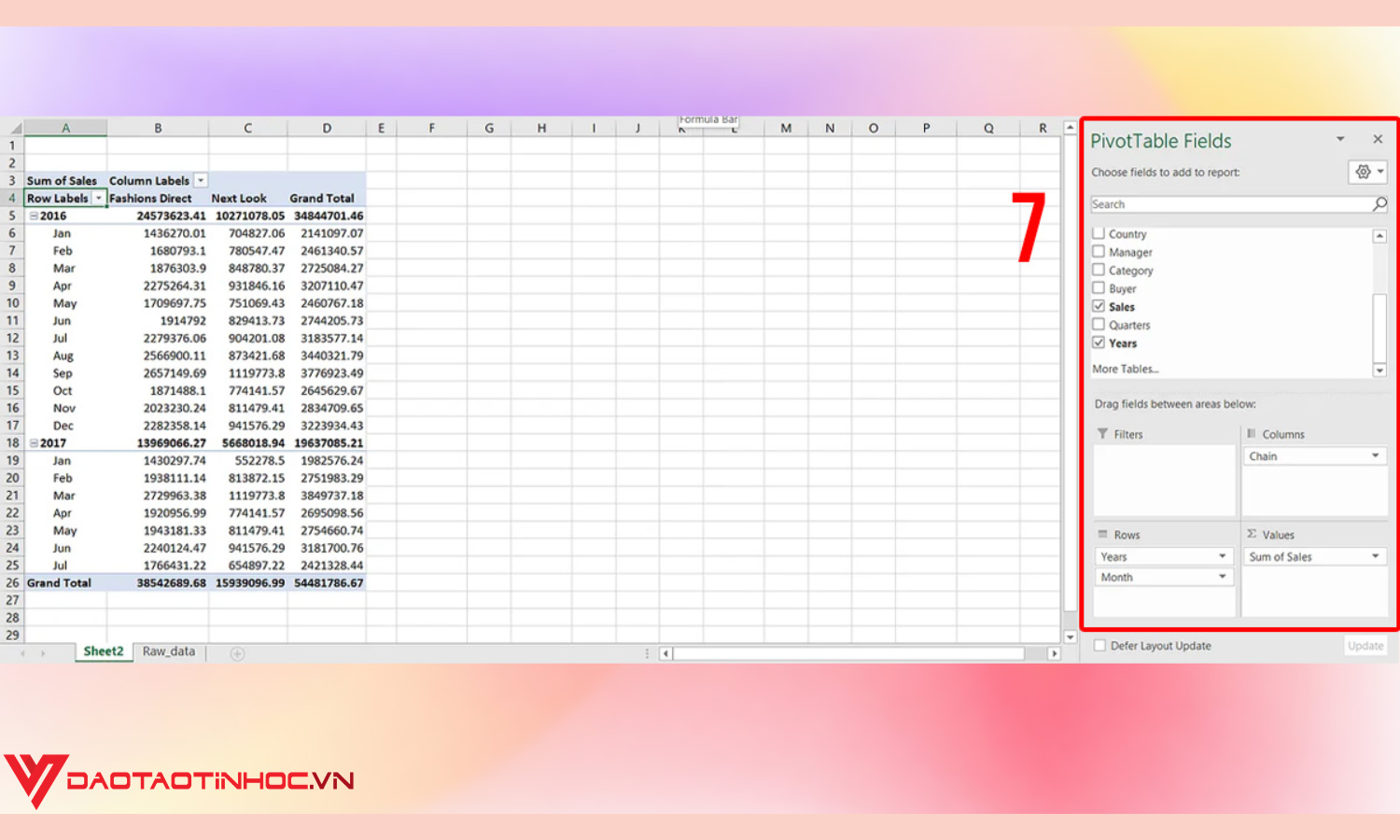Screen dimensions: 1400x840
Task: Tick the Quarters field checkbox
Action: point(1099,325)
